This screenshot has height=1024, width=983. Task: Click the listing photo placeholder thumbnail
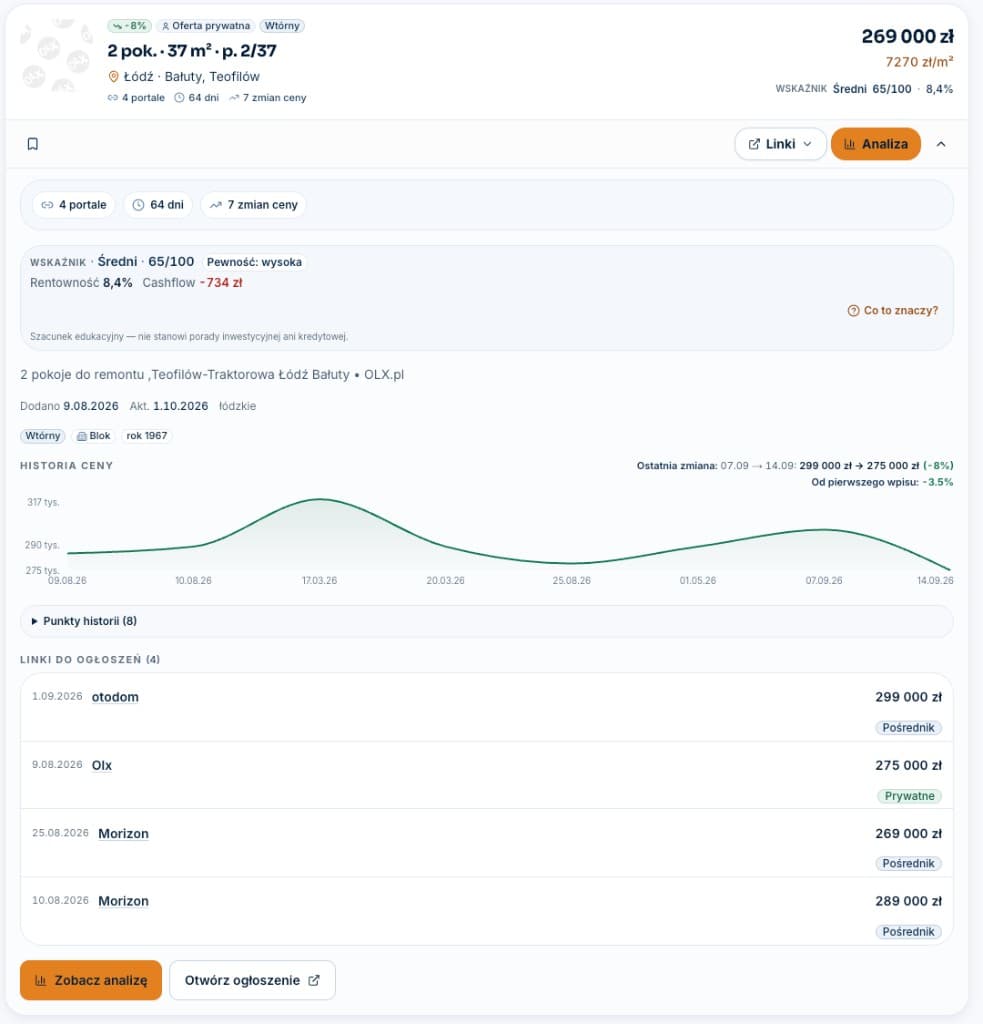(x=56, y=56)
